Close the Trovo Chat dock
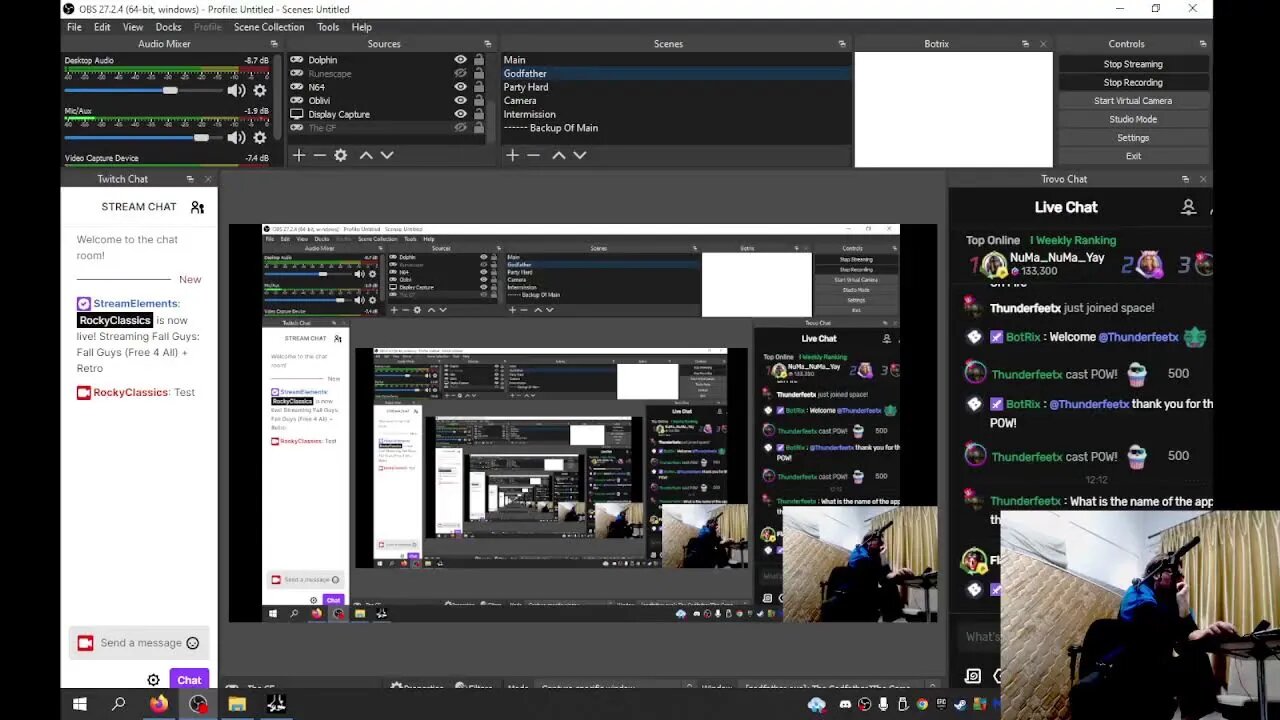Viewport: 1280px width, 720px height. click(x=1203, y=179)
